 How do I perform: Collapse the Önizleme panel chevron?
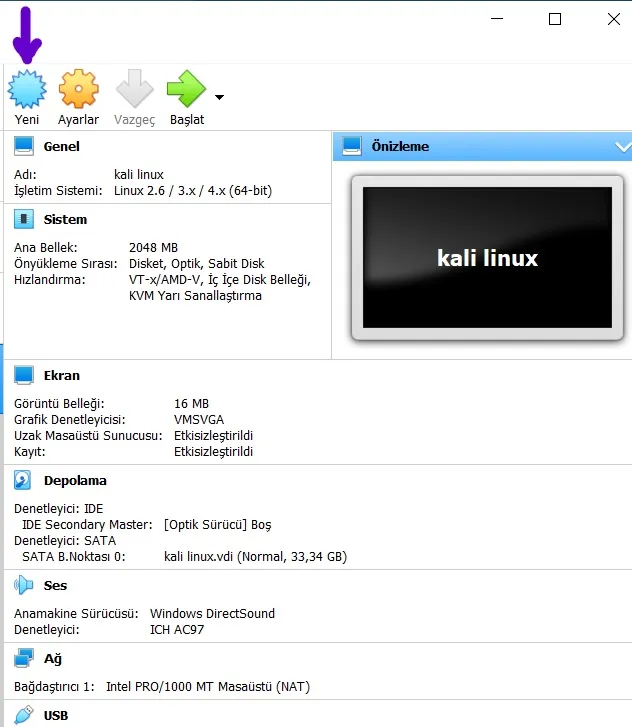coord(623,147)
